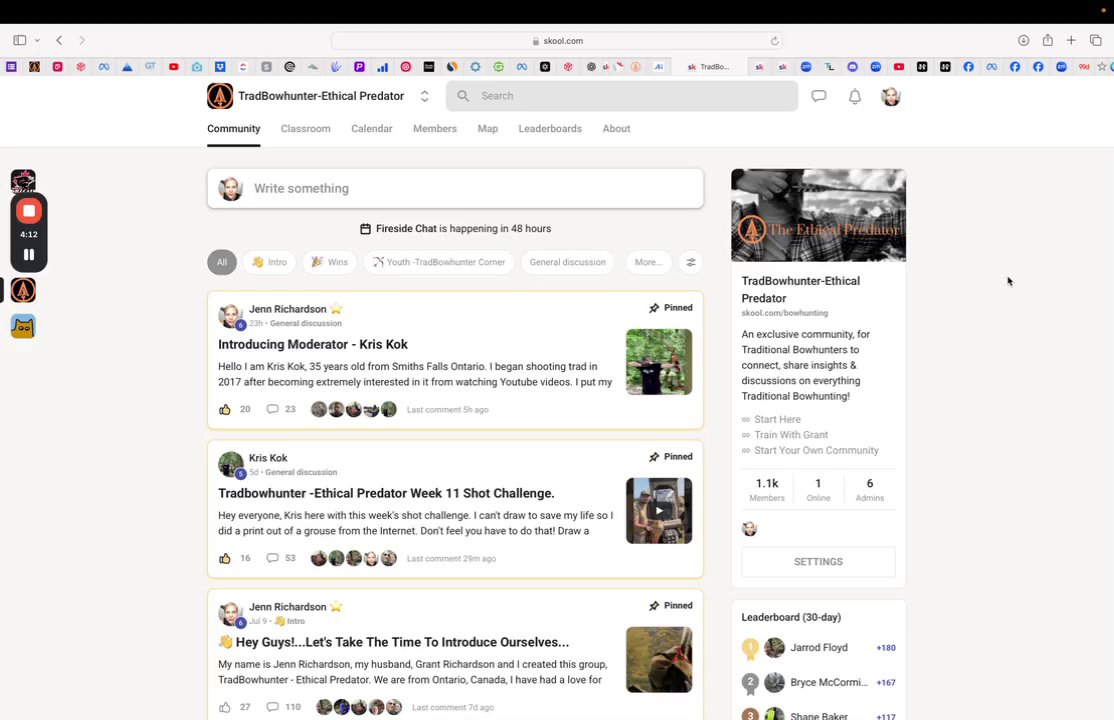
Task: Open comments on Introduce Ourselves post
Action: coord(283,707)
